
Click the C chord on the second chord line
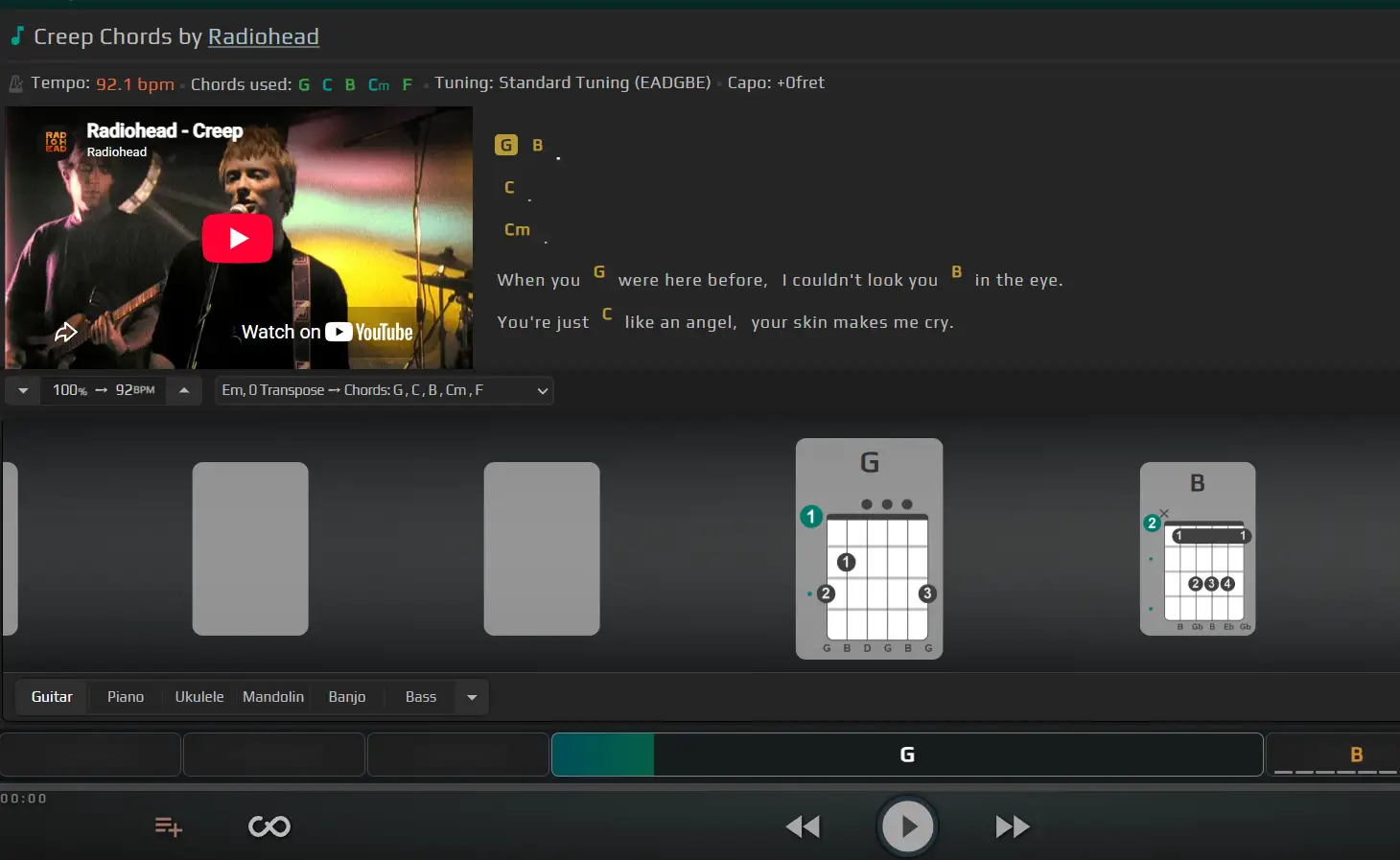click(x=510, y=187)
